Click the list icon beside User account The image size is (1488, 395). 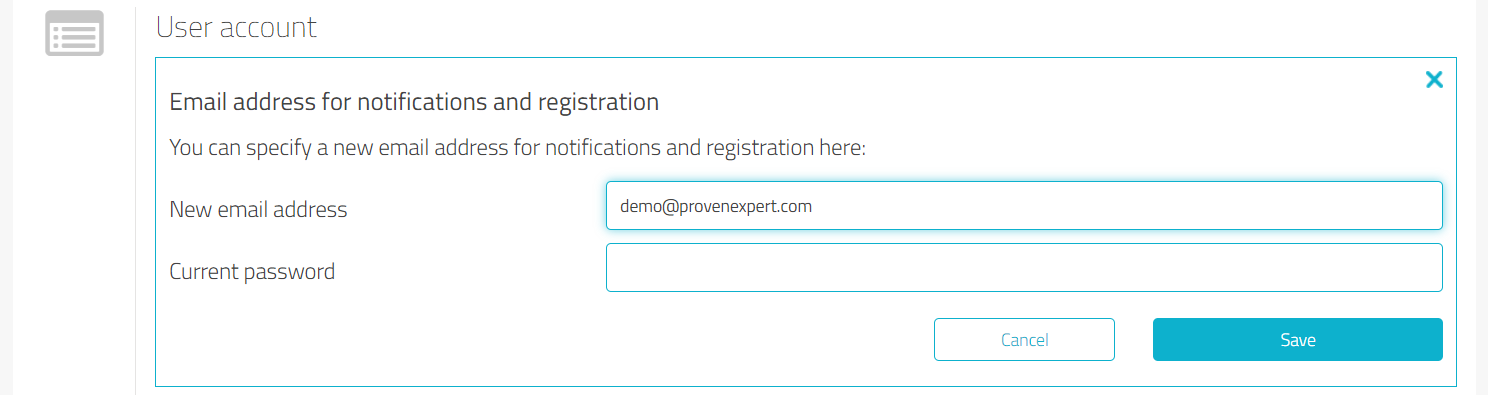(x=75, y=33)
